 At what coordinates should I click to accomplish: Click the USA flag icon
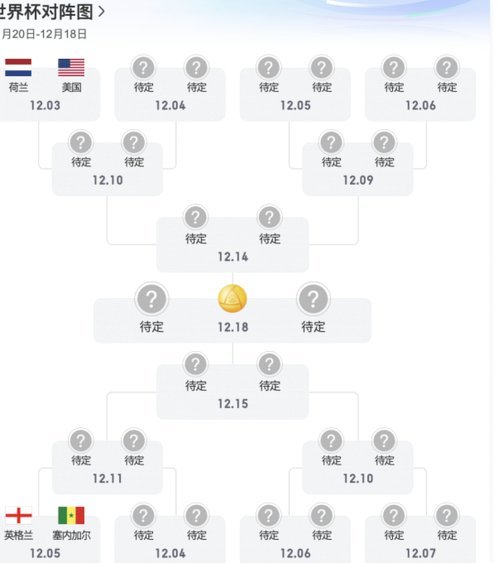(x=71, y=68)
